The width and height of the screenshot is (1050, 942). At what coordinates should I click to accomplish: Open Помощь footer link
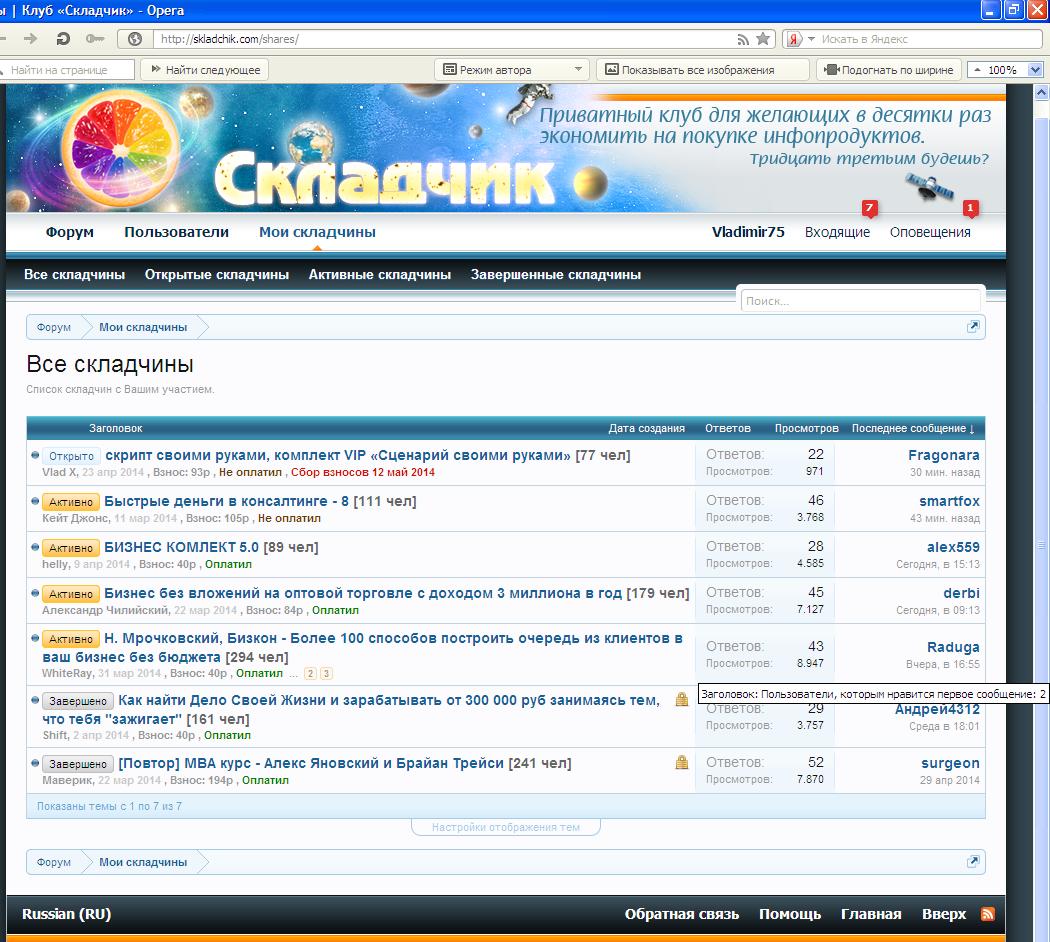point(790,914)
